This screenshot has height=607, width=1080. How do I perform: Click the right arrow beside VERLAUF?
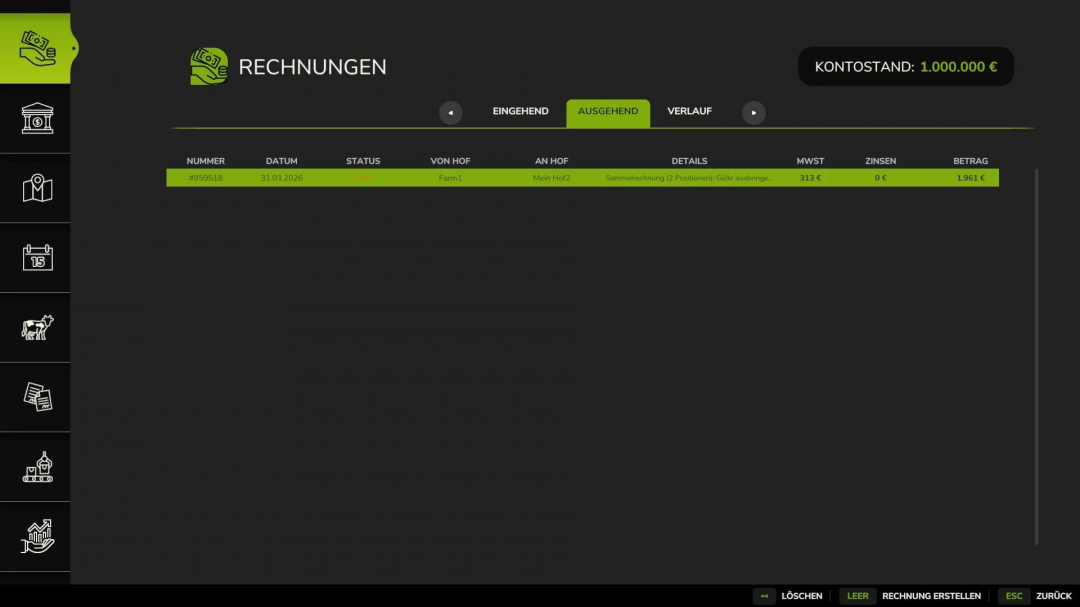tap(753, 112)
